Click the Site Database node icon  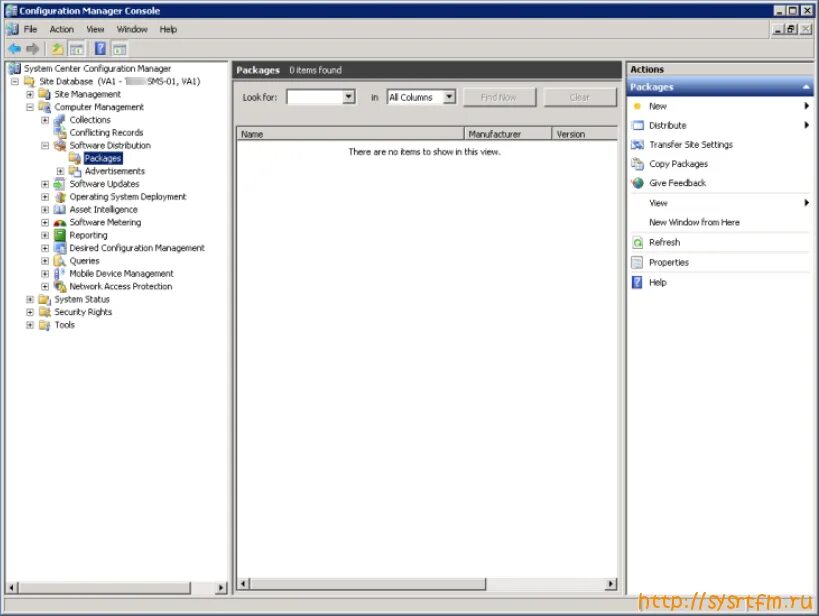click(30, 81)
